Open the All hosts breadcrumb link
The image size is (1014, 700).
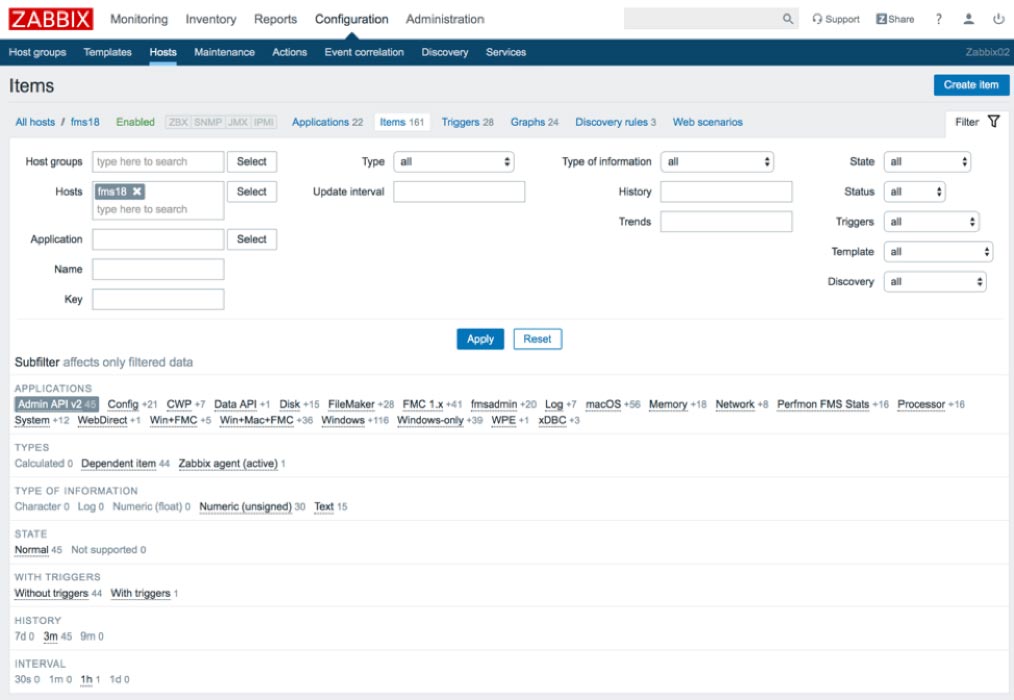(x=35, y=122)
